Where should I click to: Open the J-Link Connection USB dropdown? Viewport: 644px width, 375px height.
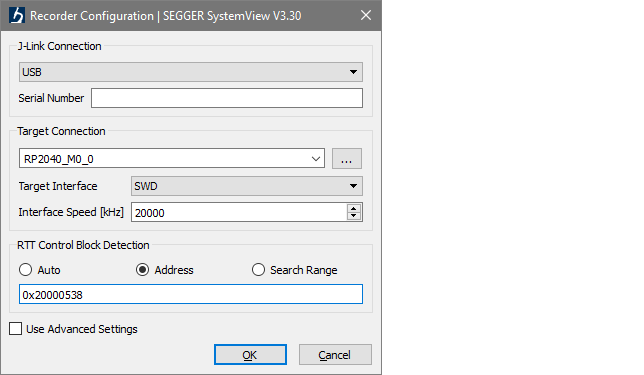[x=191, y=72]
